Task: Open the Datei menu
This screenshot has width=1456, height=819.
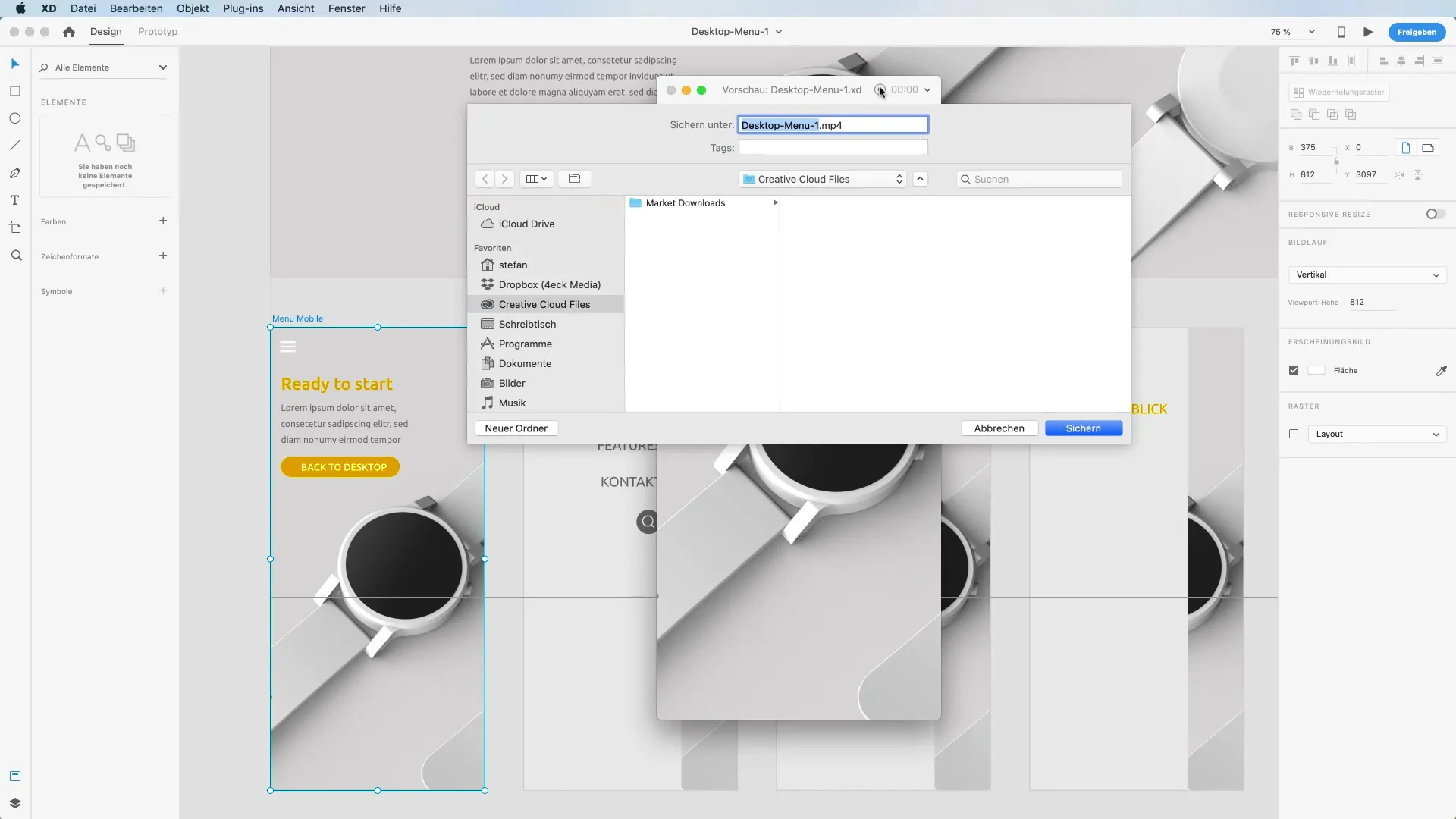Action: click(x=83, y=8)
